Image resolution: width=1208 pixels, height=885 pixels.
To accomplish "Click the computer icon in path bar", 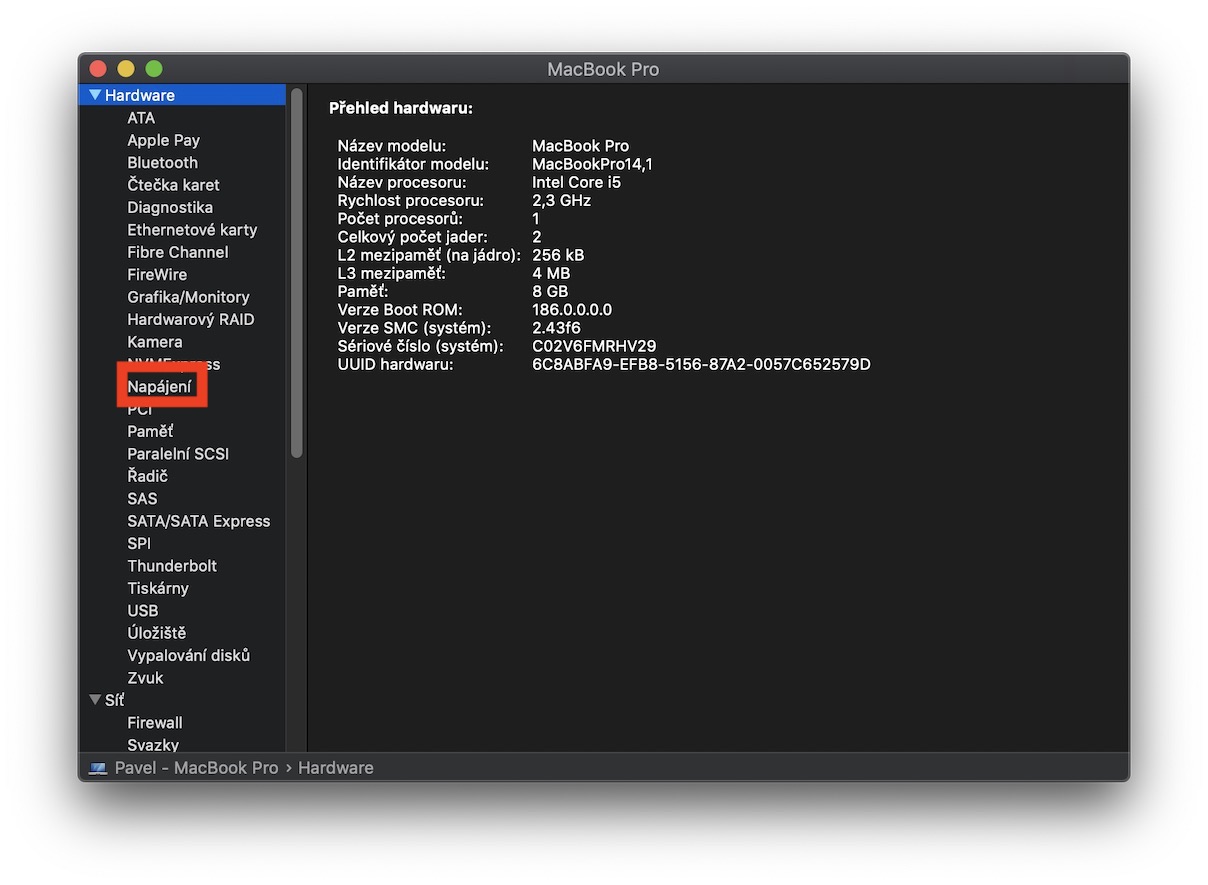I will [97, 768].
